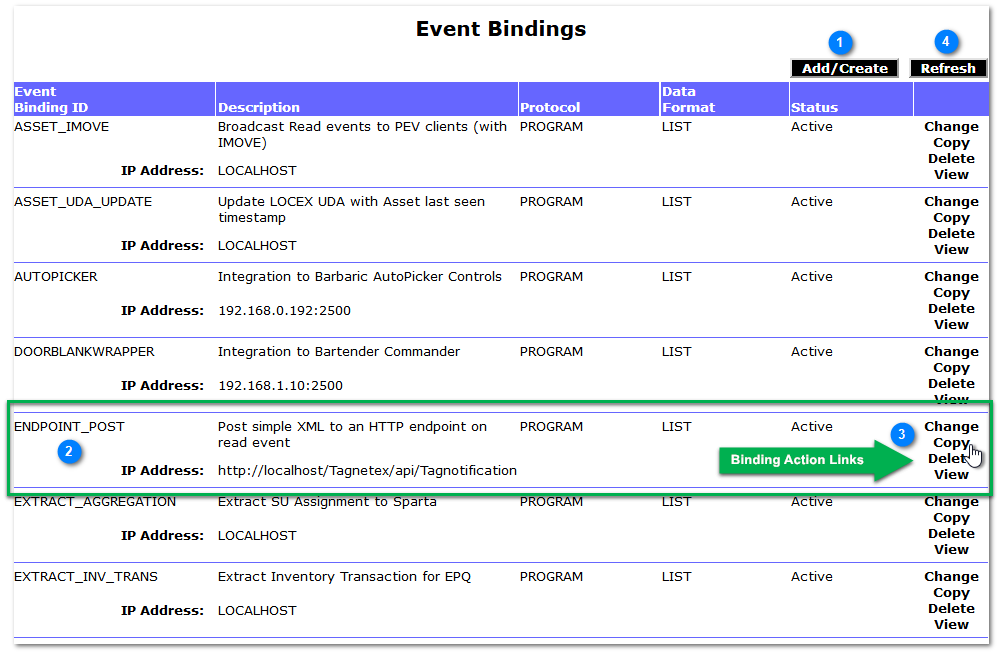1000x654 pixels.
Task: Select the EXTRACT_AGGREGATION binding ID text
Action: 95,502
